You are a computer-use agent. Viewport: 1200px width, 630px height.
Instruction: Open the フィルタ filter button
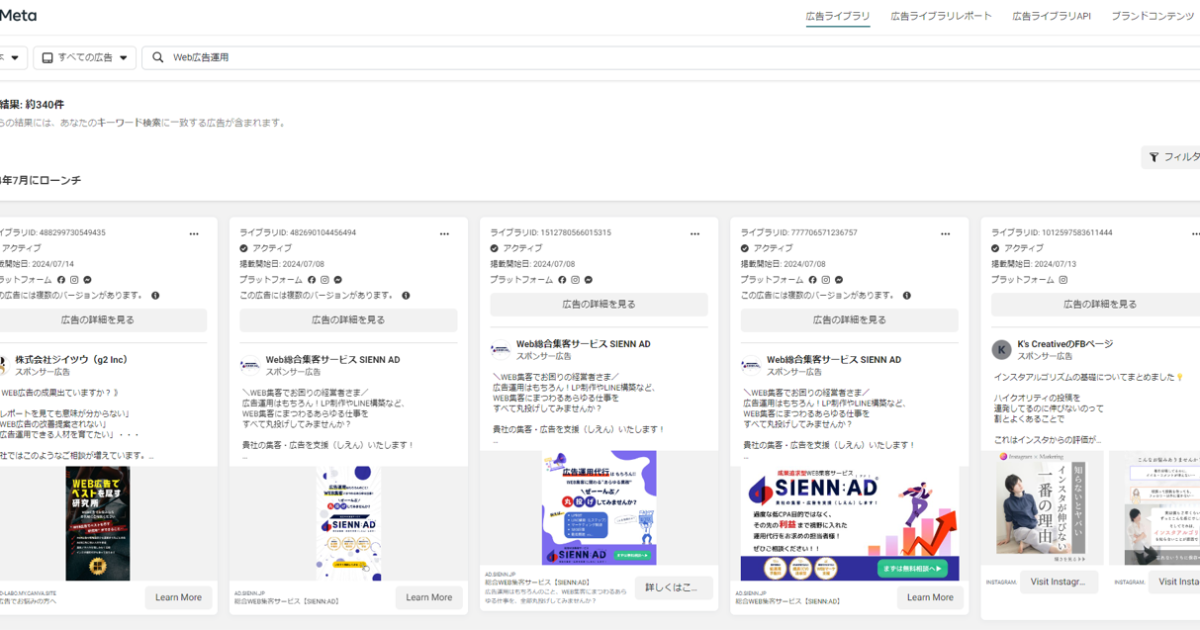click(1171, 157)
